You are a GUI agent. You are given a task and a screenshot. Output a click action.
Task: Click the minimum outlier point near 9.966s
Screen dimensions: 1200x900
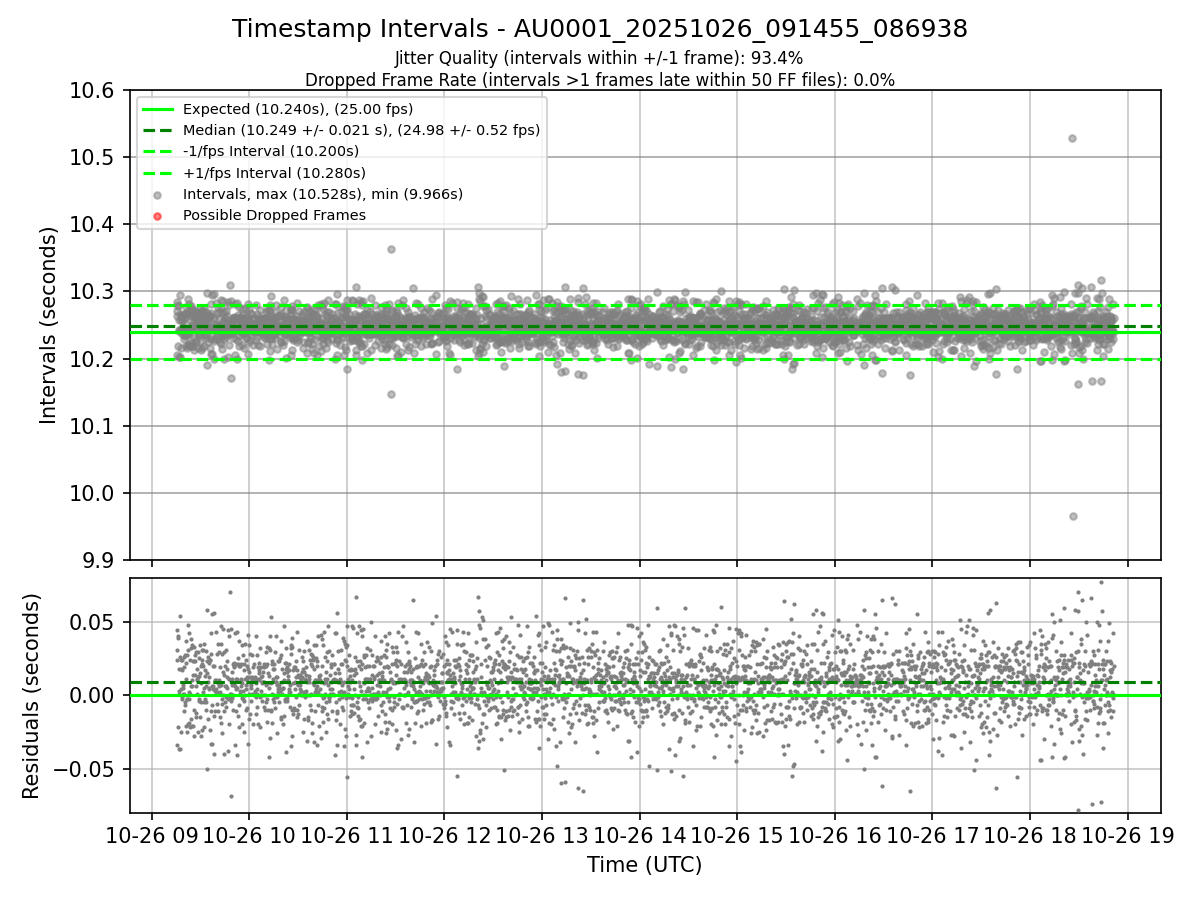(1073, 516)
